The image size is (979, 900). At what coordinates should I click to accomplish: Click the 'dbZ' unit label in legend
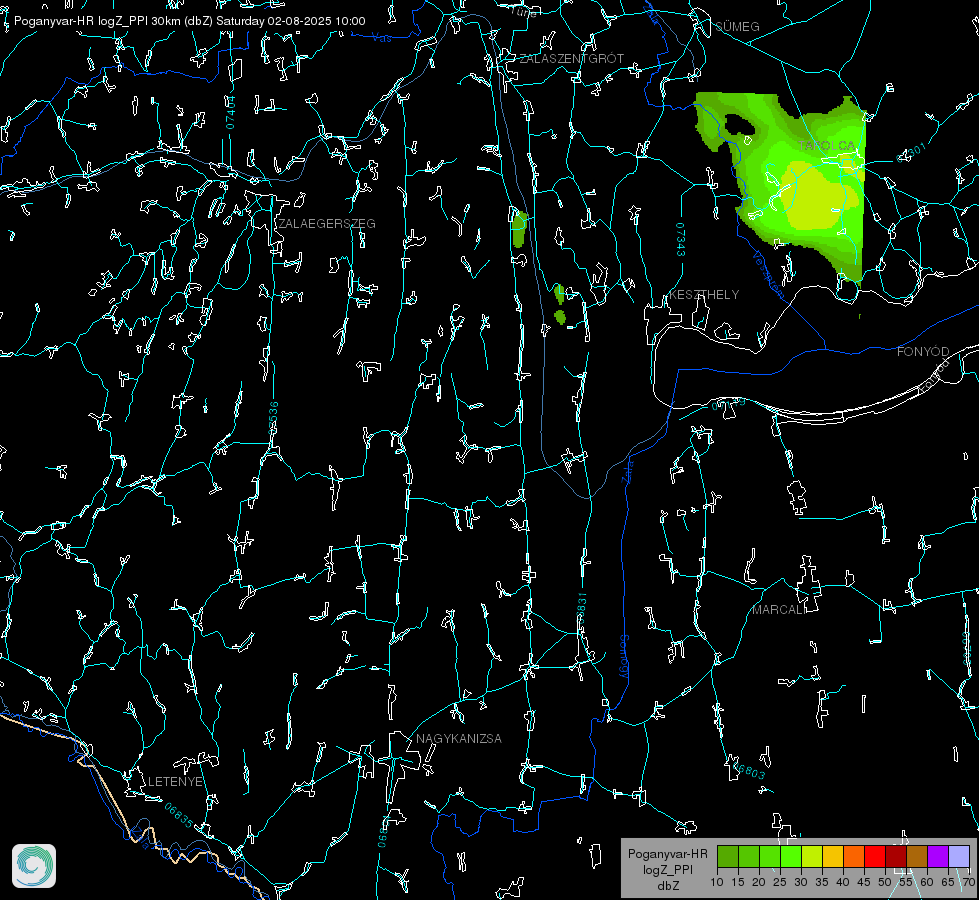coord(667,886)
